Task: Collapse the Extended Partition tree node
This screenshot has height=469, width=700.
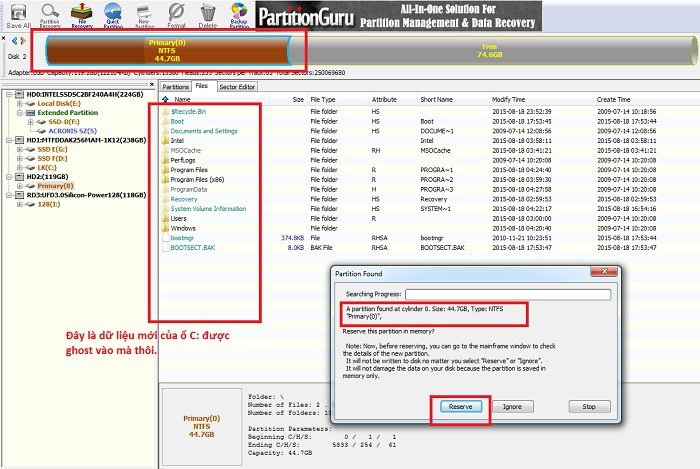Action: [x=20, y=112]
